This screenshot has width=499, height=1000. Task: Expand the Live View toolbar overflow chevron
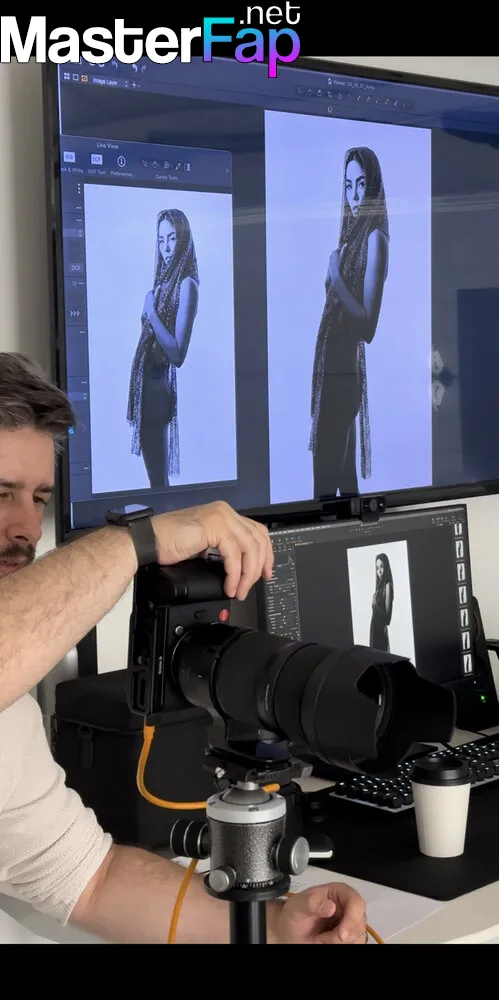pos(227,170)
